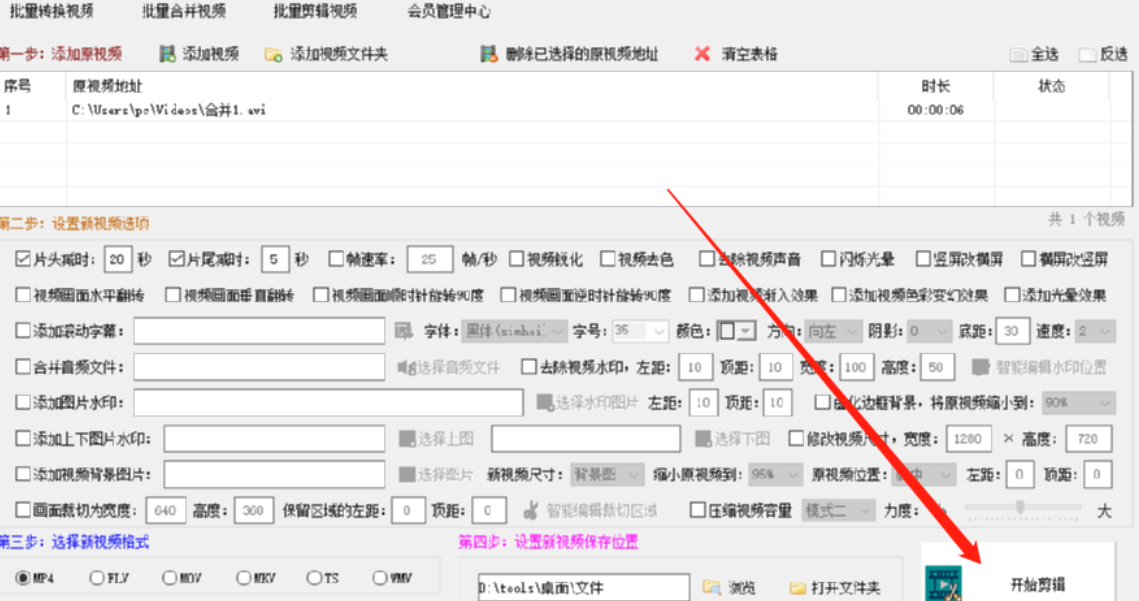Click the 智能编辑水印位置 icon
The image size is (1139, 601).
tap(981, 367)
